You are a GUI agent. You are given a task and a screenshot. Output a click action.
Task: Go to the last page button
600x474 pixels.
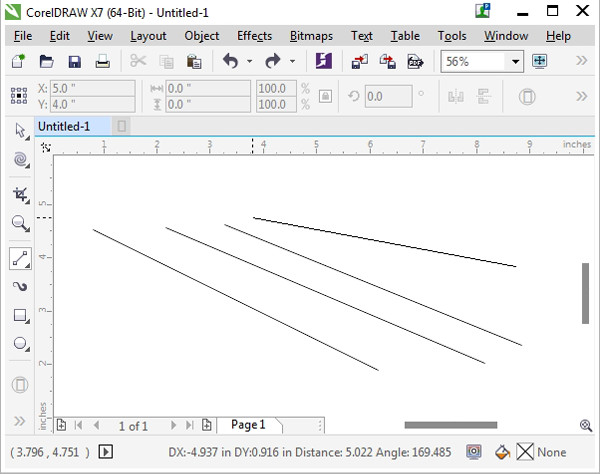189,425
